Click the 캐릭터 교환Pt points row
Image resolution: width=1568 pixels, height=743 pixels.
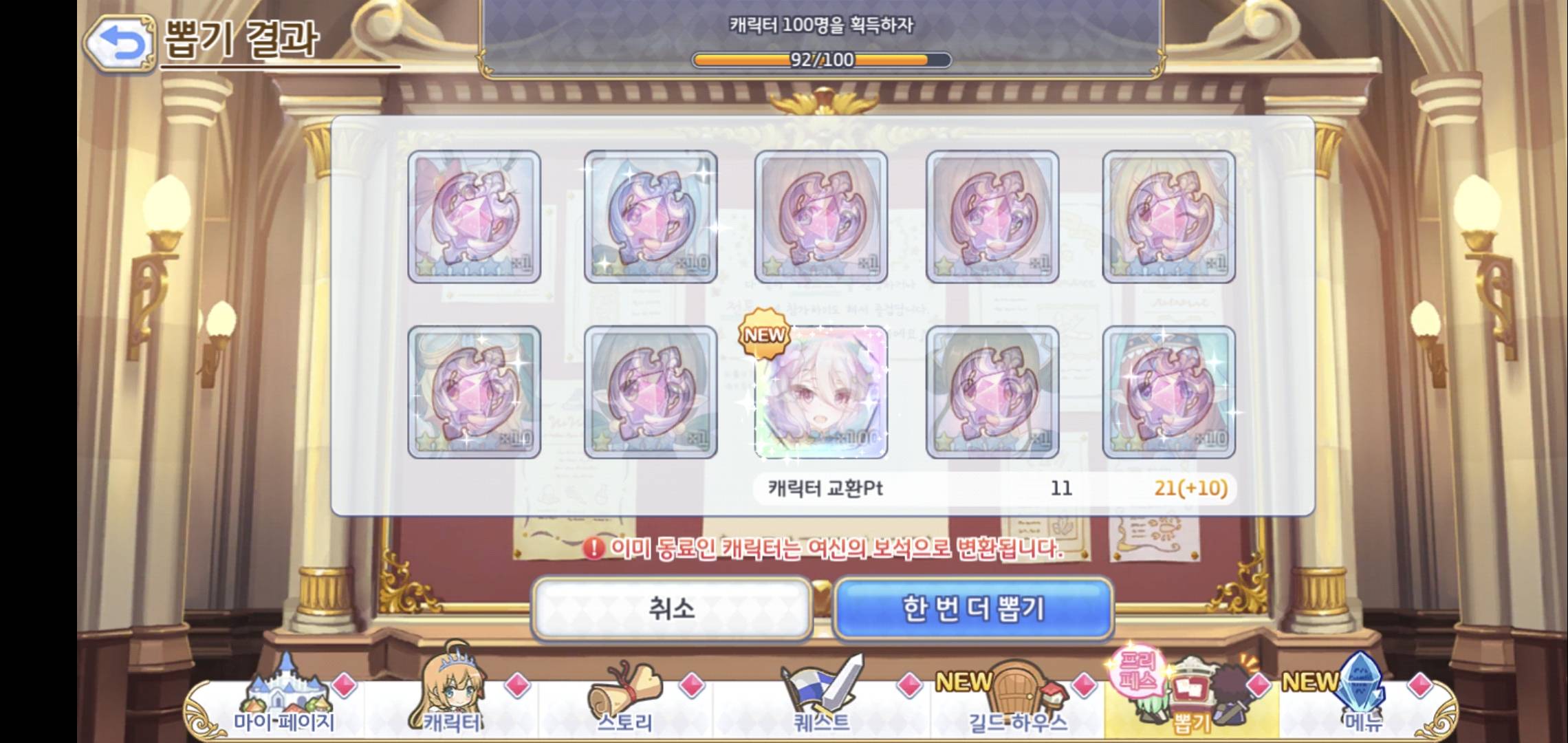click(x=994, y=488)
